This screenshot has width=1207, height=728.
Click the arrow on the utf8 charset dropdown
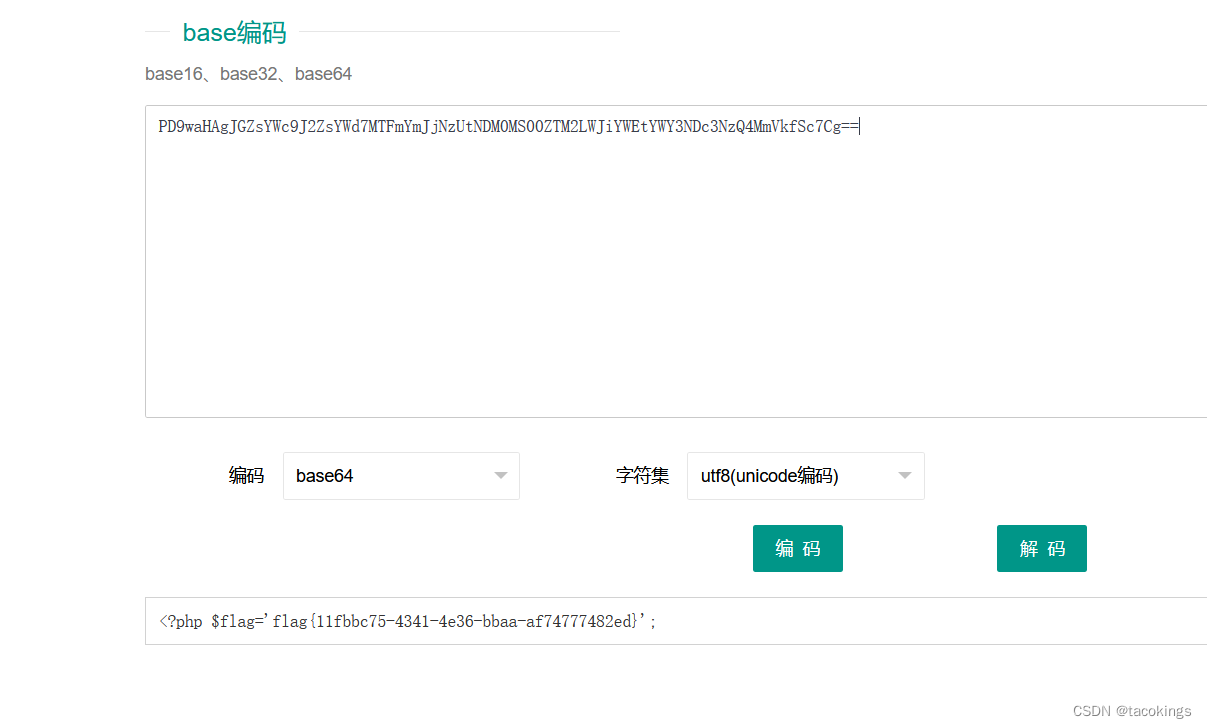(905, 476)
